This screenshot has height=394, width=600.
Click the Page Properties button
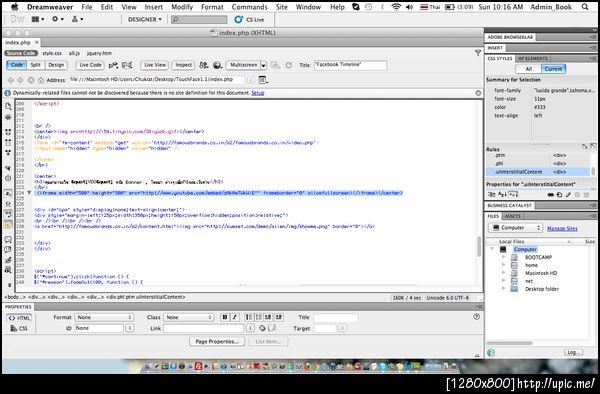point(217,342)
